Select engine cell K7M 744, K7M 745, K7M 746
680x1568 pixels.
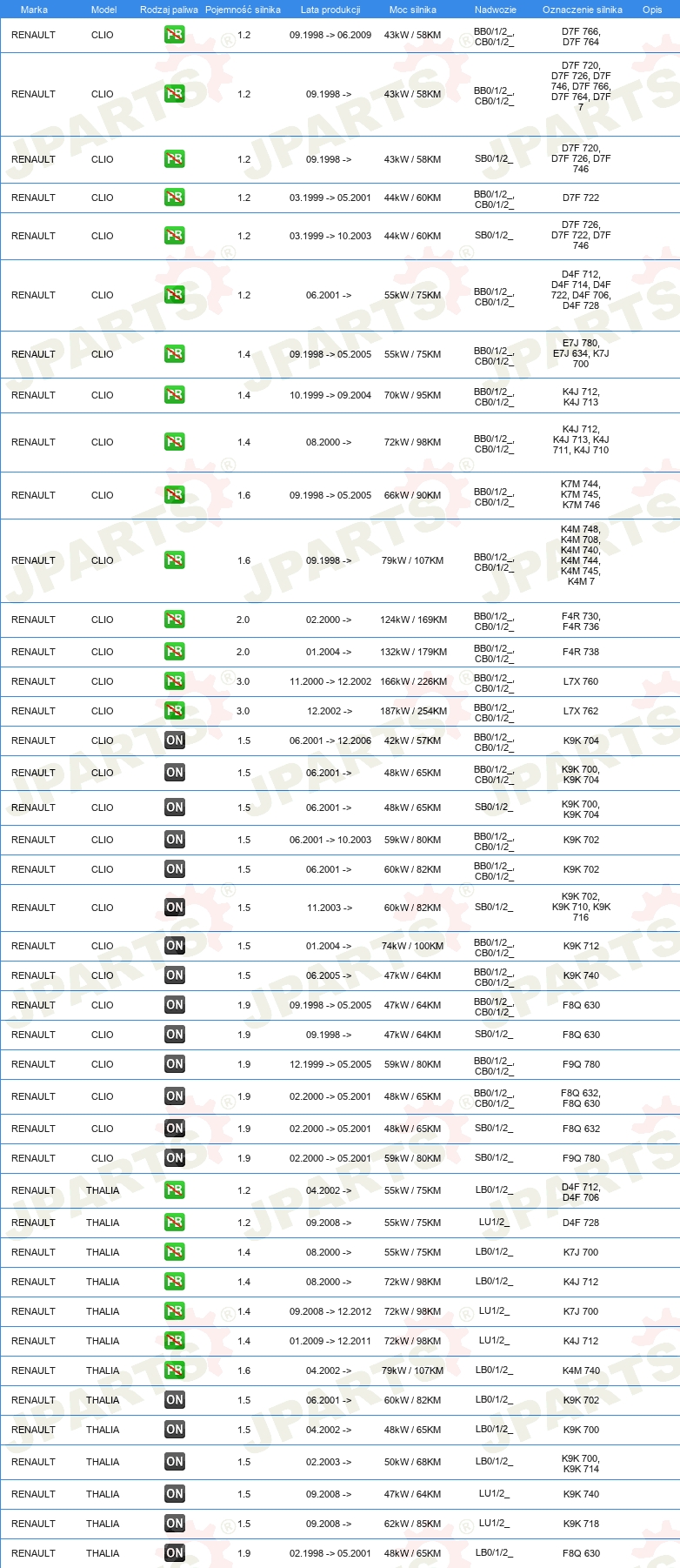581,494
